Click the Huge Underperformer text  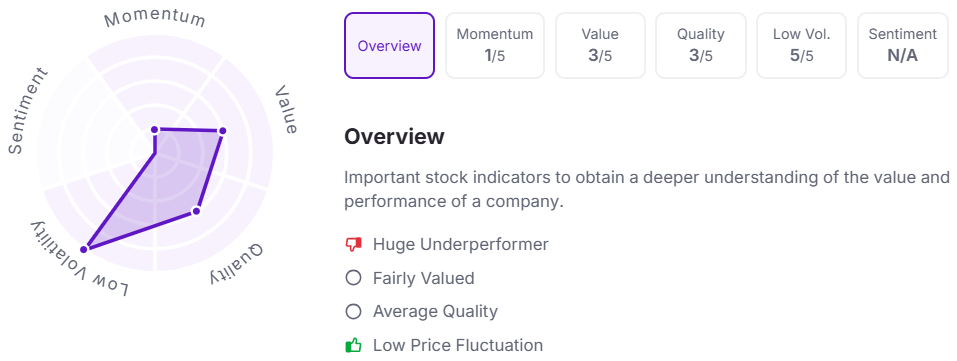461,245
